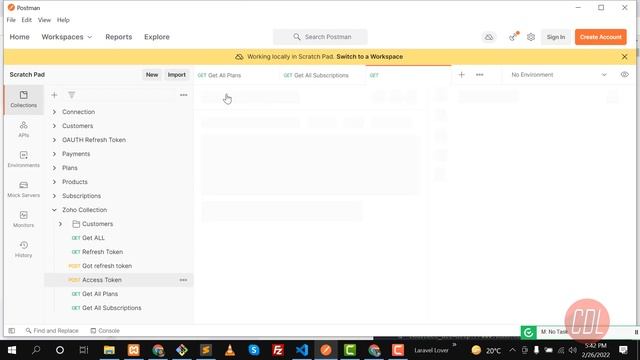Screen dimensions: 640x360
Task: Click the Sign In button
Action: [556, 37]
